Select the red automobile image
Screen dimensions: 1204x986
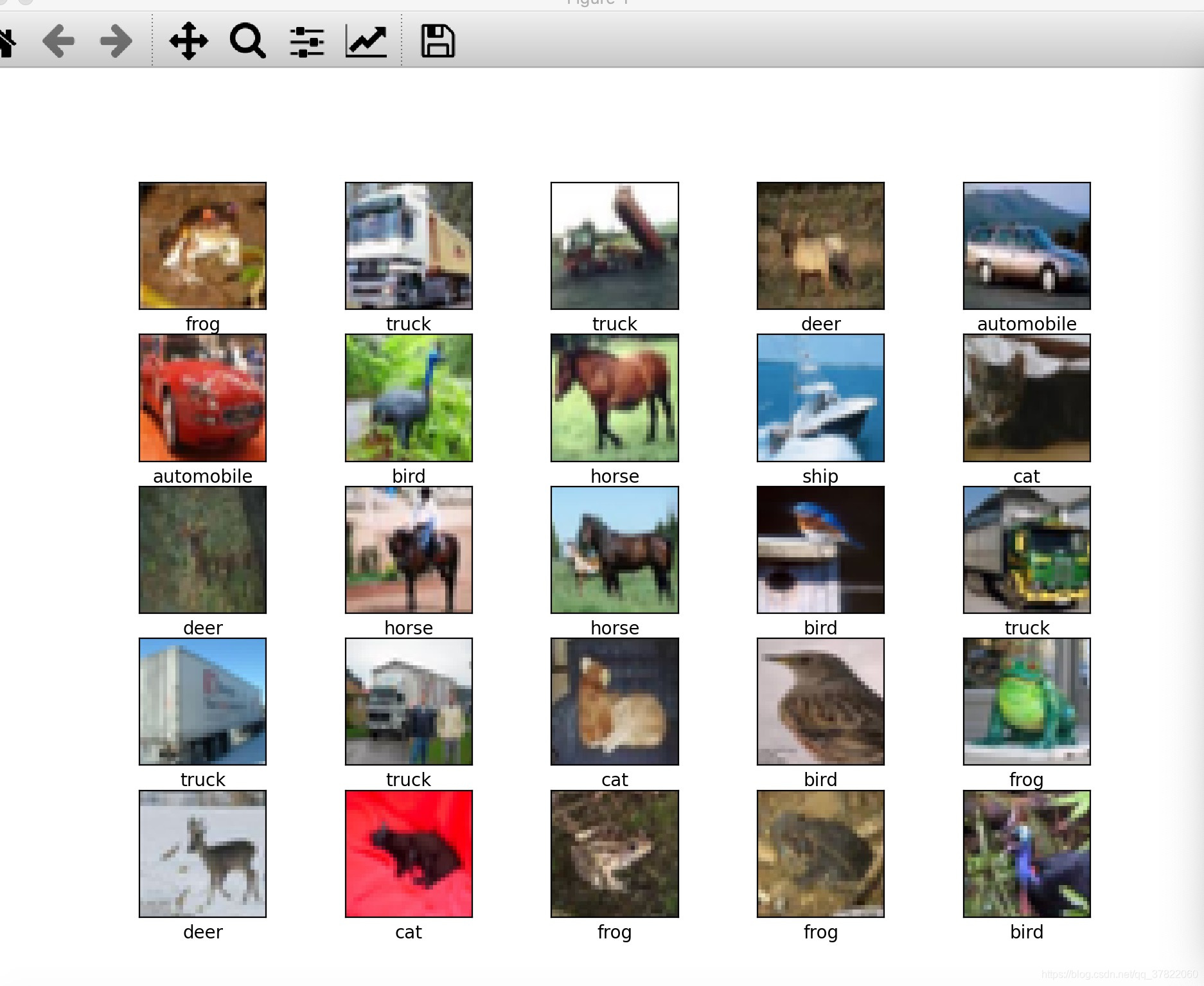(202, 398)
